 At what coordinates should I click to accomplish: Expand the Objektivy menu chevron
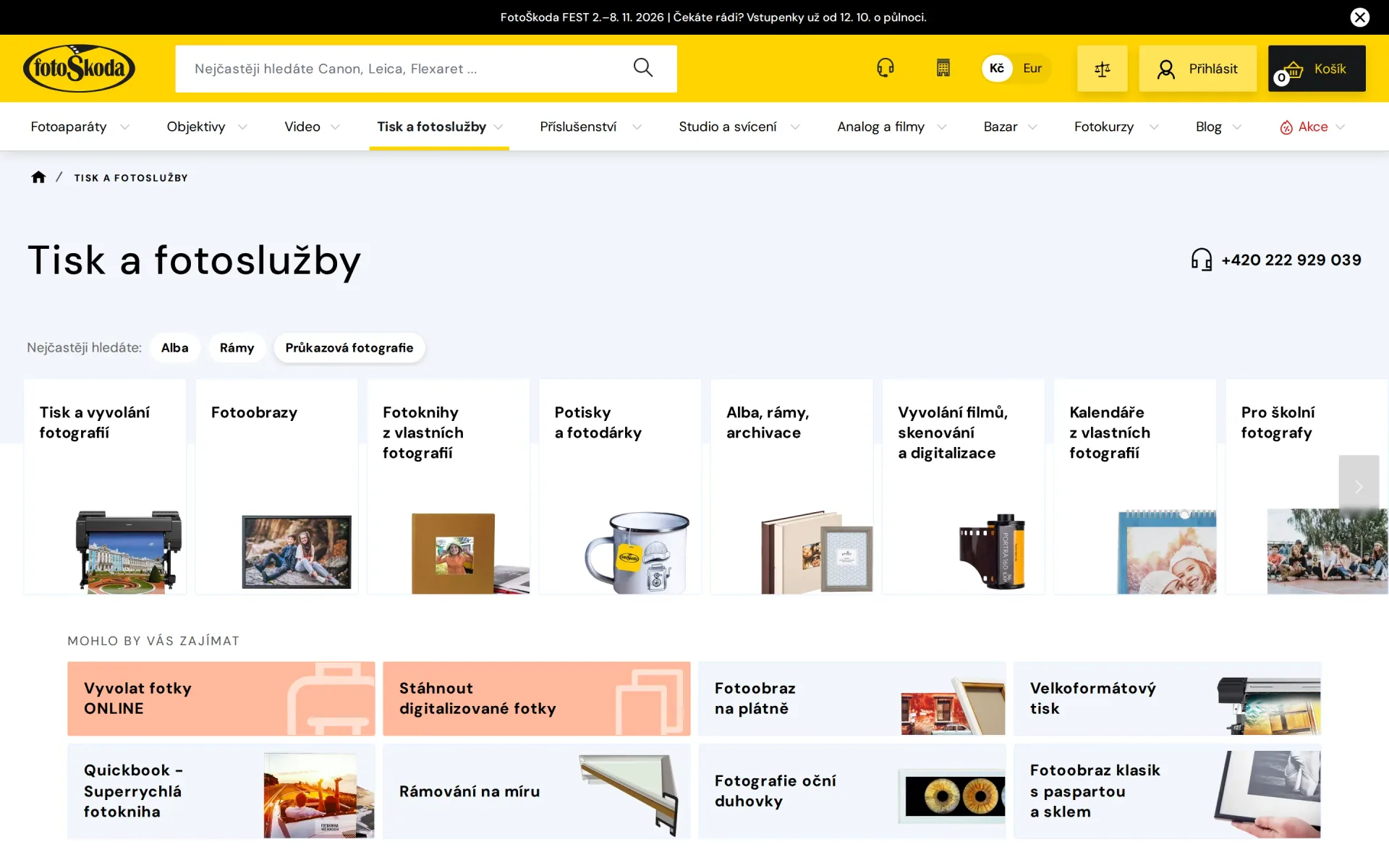(242, 127)
